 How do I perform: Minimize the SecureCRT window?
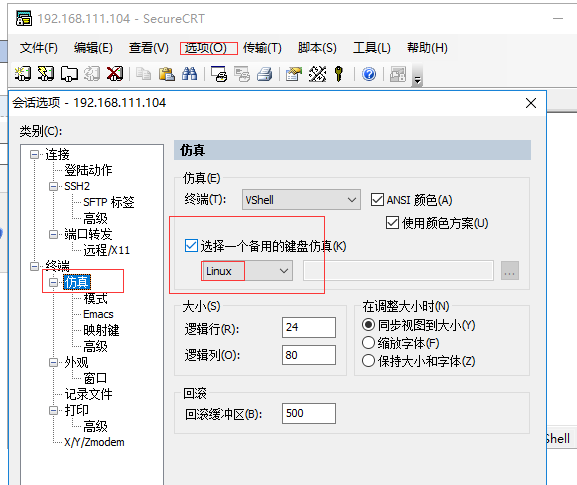tap(558, 18)
